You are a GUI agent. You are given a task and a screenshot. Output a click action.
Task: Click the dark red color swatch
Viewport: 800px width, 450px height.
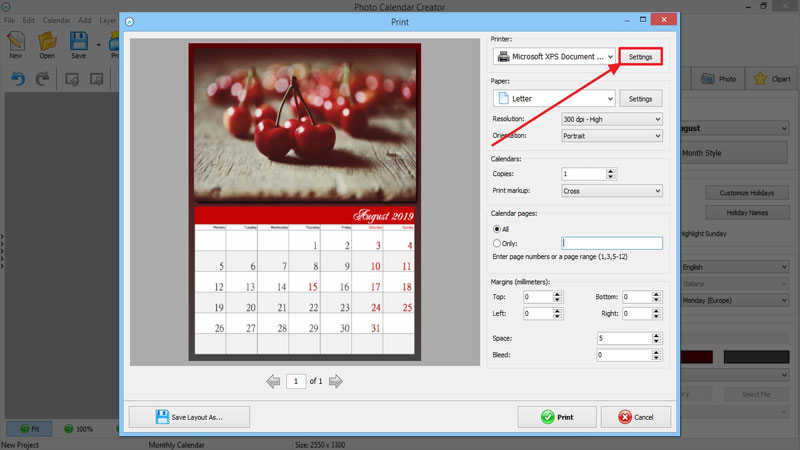pyautogui.click(x=696, y=357)
